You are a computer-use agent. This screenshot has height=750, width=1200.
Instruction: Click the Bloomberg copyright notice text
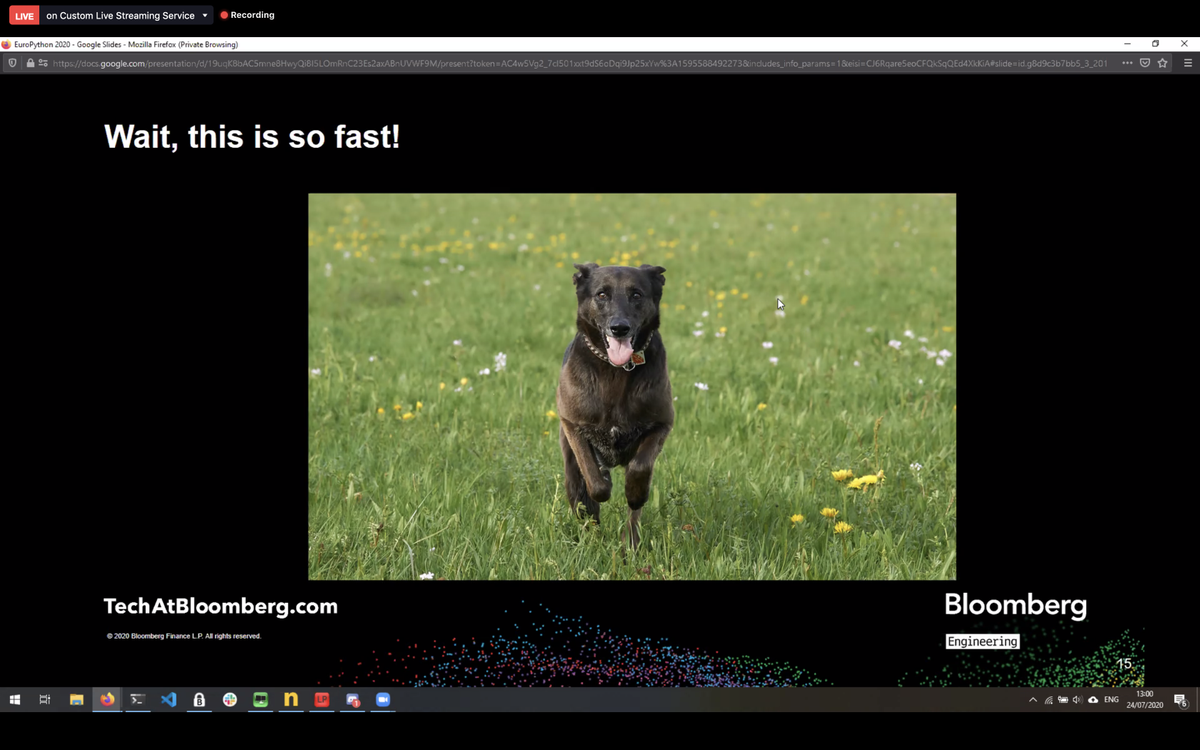click(184, 636)
